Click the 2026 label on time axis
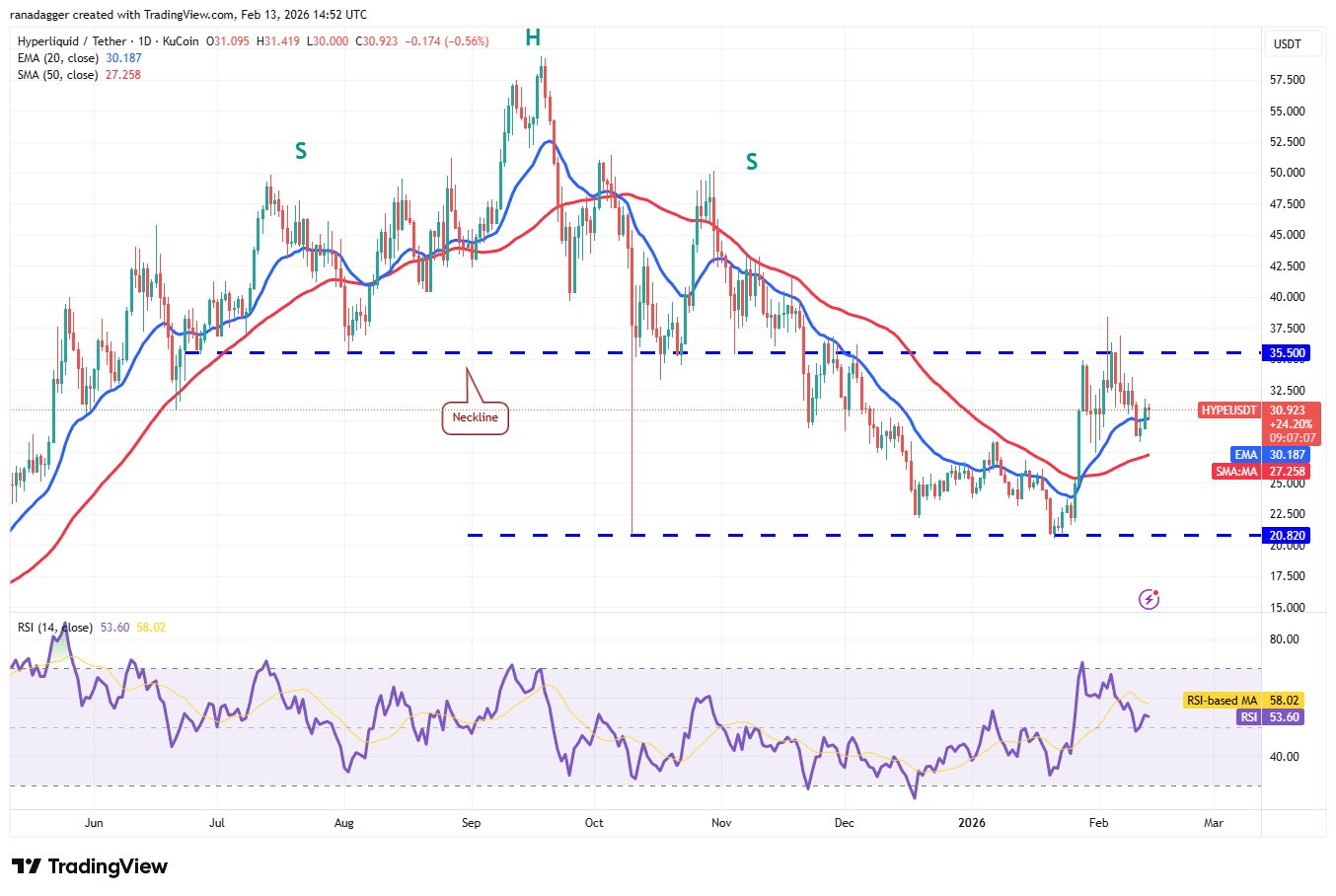 pos(973,823)
